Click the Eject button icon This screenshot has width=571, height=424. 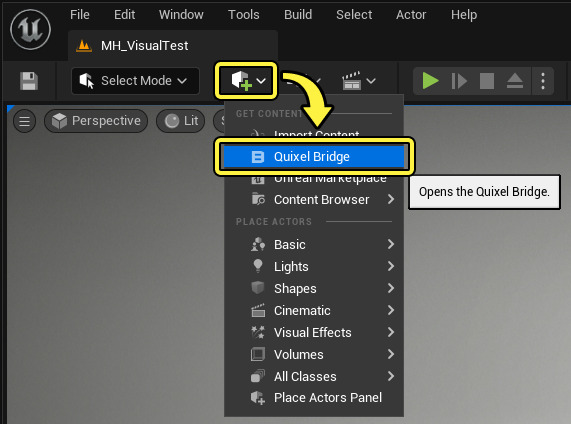coord(515,81)
